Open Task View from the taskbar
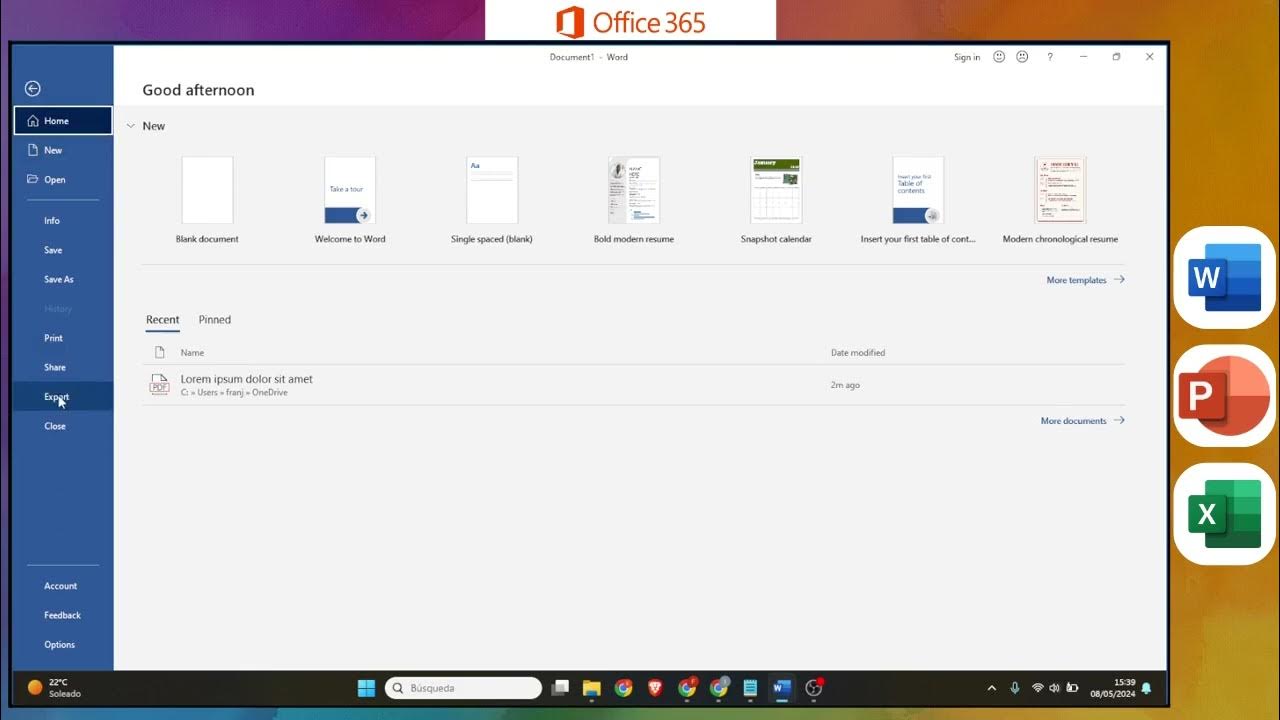 coord(561,688)
